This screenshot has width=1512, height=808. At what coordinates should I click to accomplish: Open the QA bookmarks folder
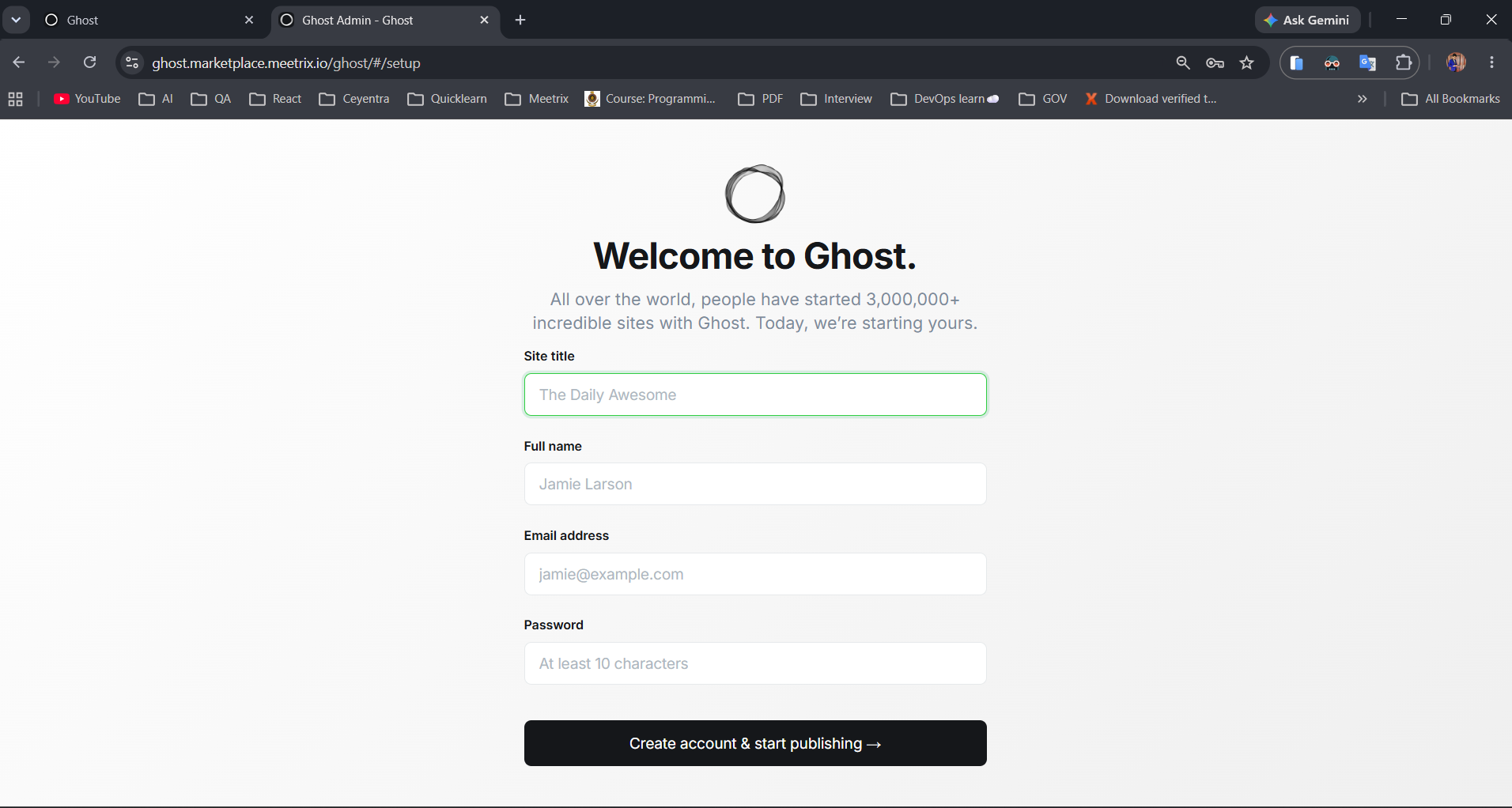pyautogui.click(x=211, y=99)
